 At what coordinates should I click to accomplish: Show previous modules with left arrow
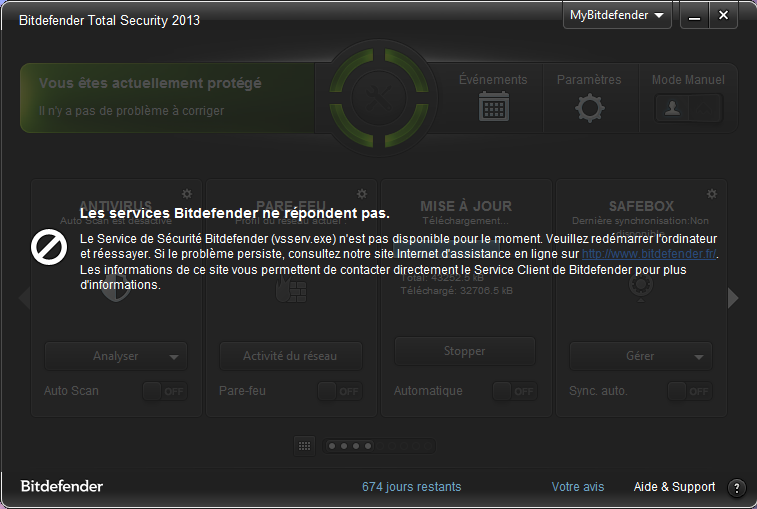[24, 298]
